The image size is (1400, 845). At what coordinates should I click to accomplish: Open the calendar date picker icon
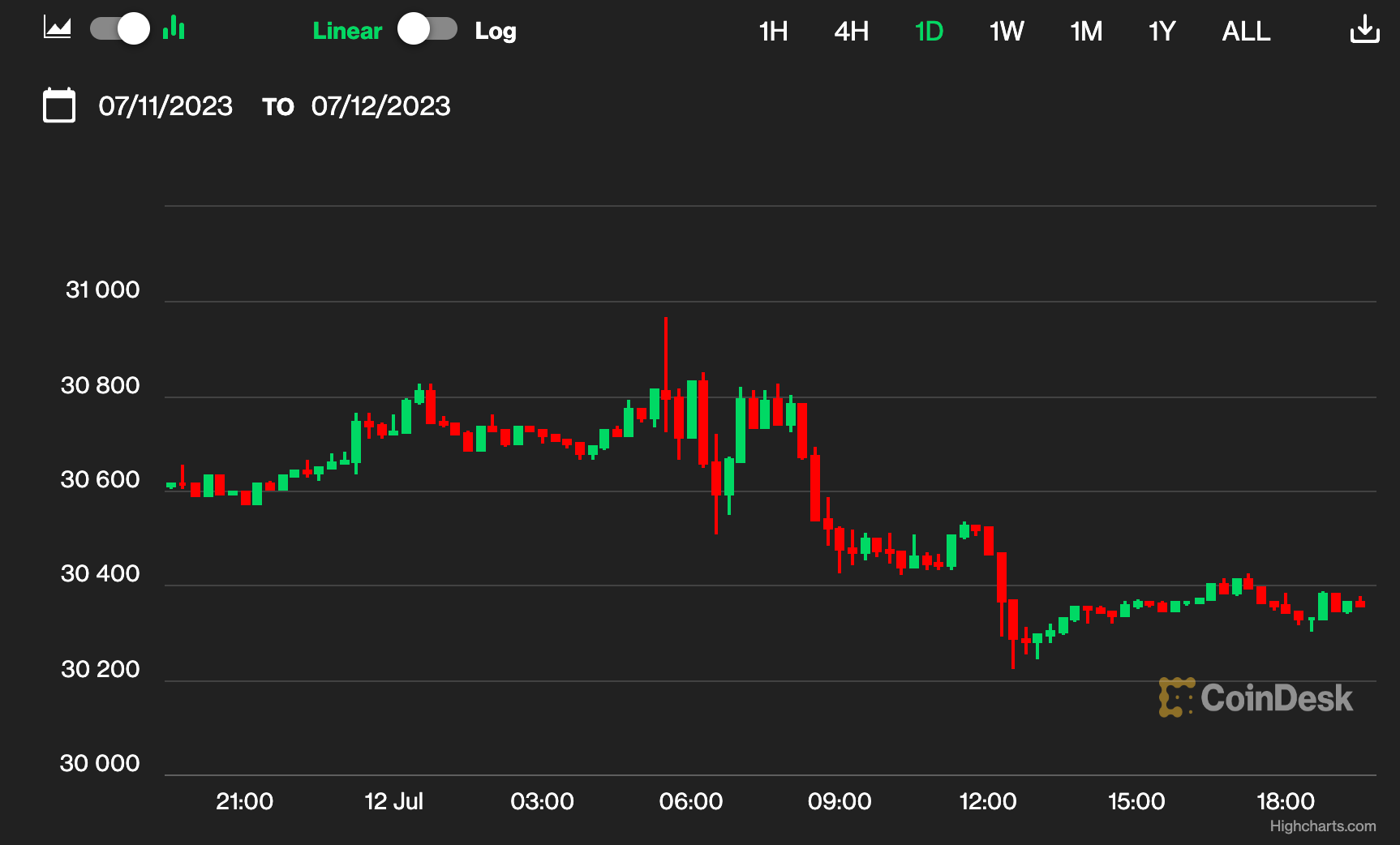pos(59,105)
